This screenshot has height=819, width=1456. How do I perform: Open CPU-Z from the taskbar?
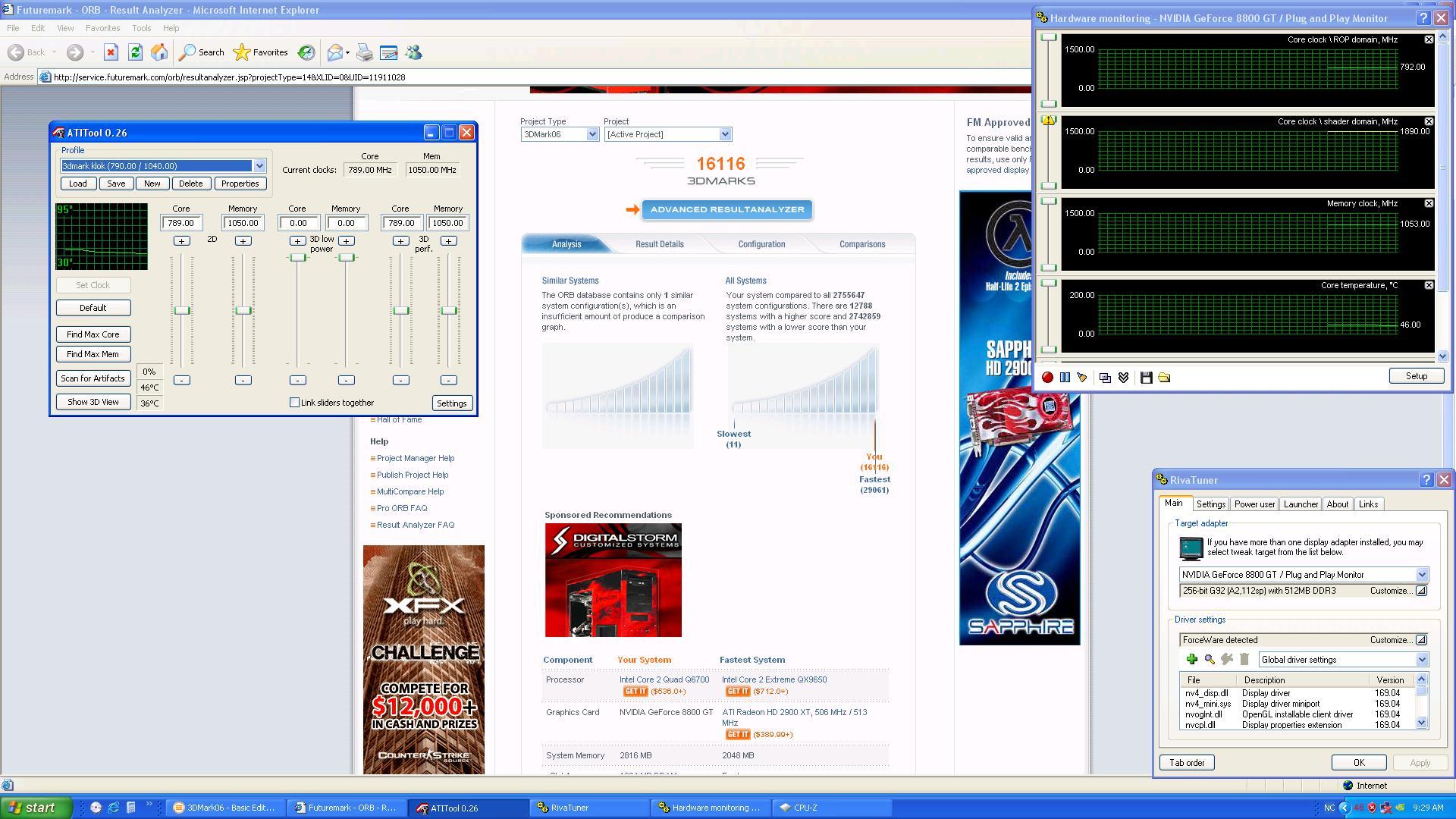pyautogui.click(x=832, y=808)
